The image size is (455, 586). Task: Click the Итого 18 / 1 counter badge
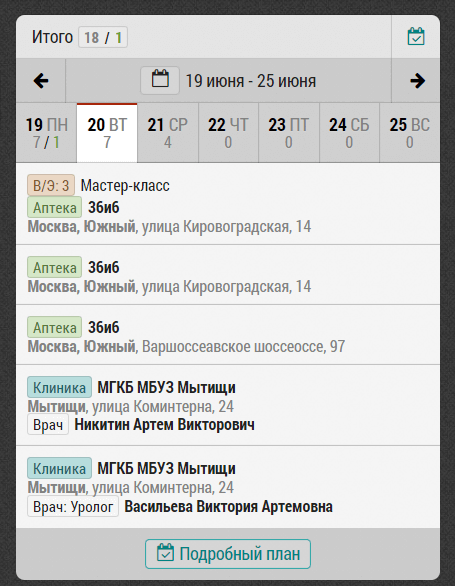[103, 37]
